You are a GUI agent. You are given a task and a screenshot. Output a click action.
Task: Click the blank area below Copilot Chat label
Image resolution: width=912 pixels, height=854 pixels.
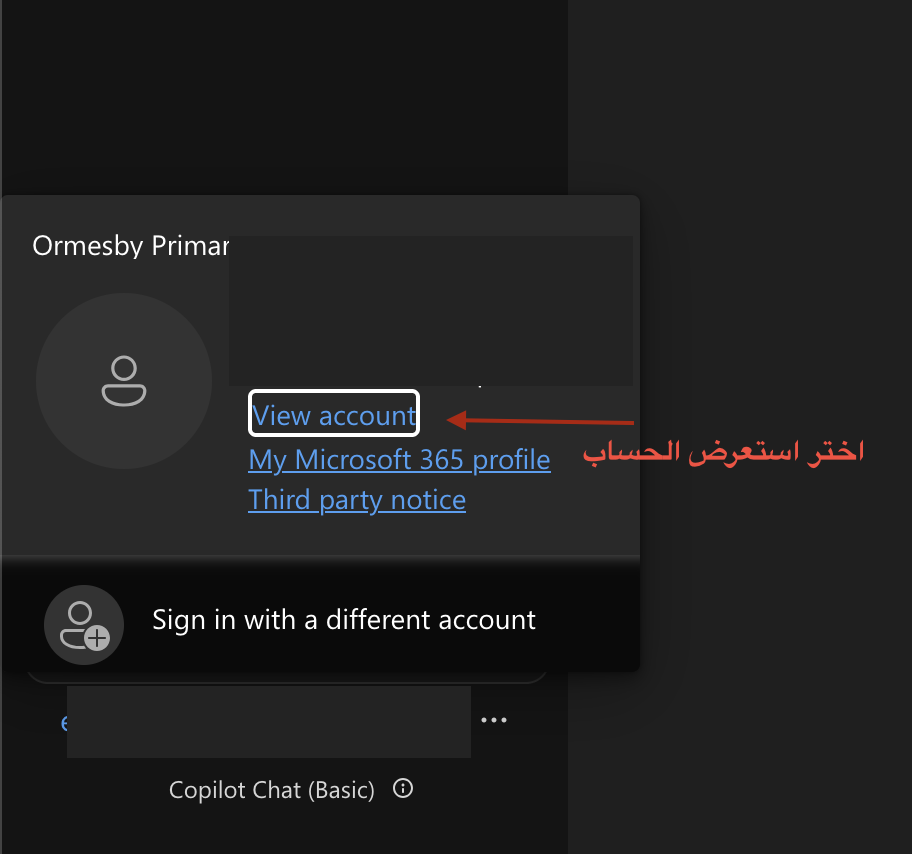pos(285,830)
